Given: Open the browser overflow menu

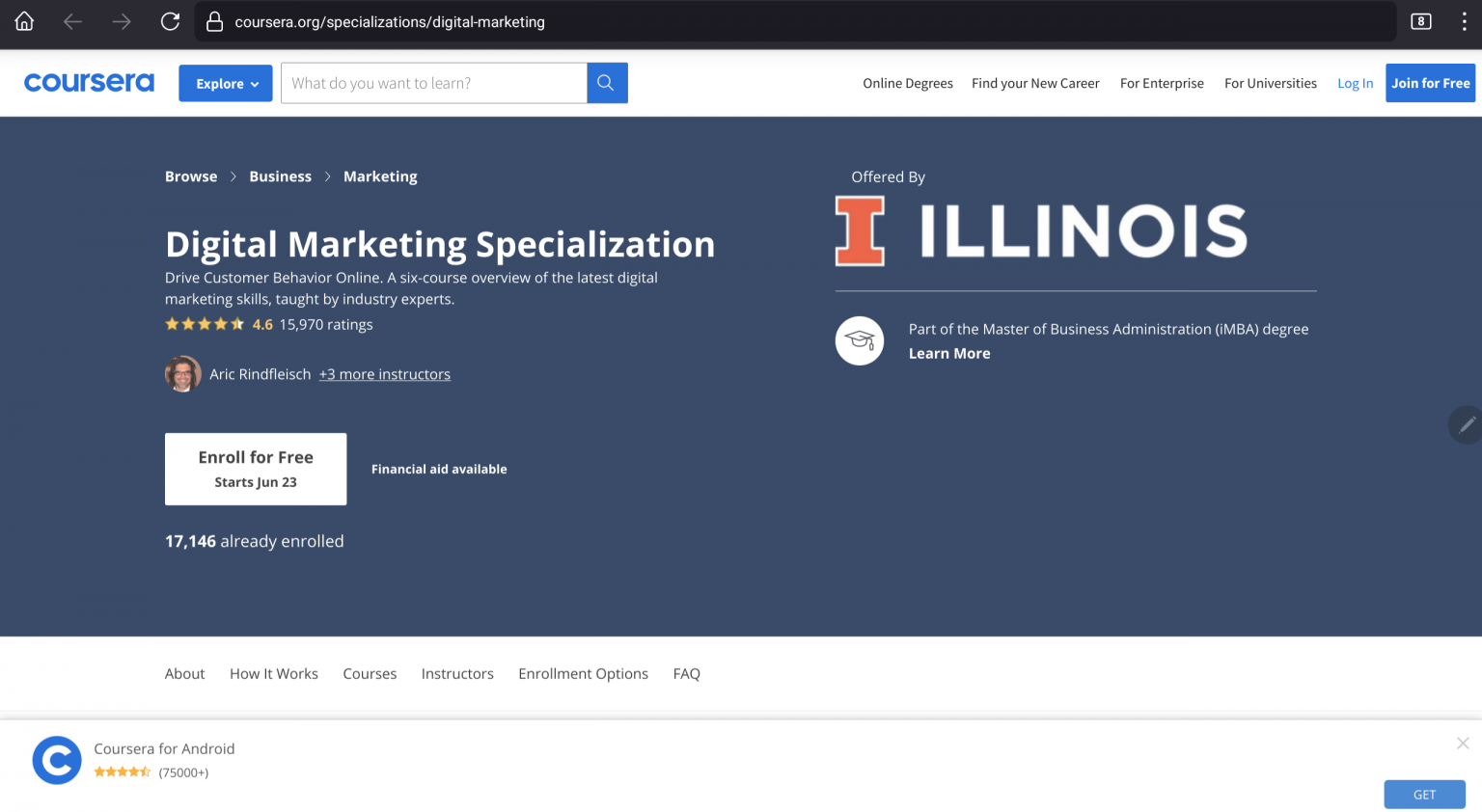Looking at the screenshot, I should (1466, 21).
